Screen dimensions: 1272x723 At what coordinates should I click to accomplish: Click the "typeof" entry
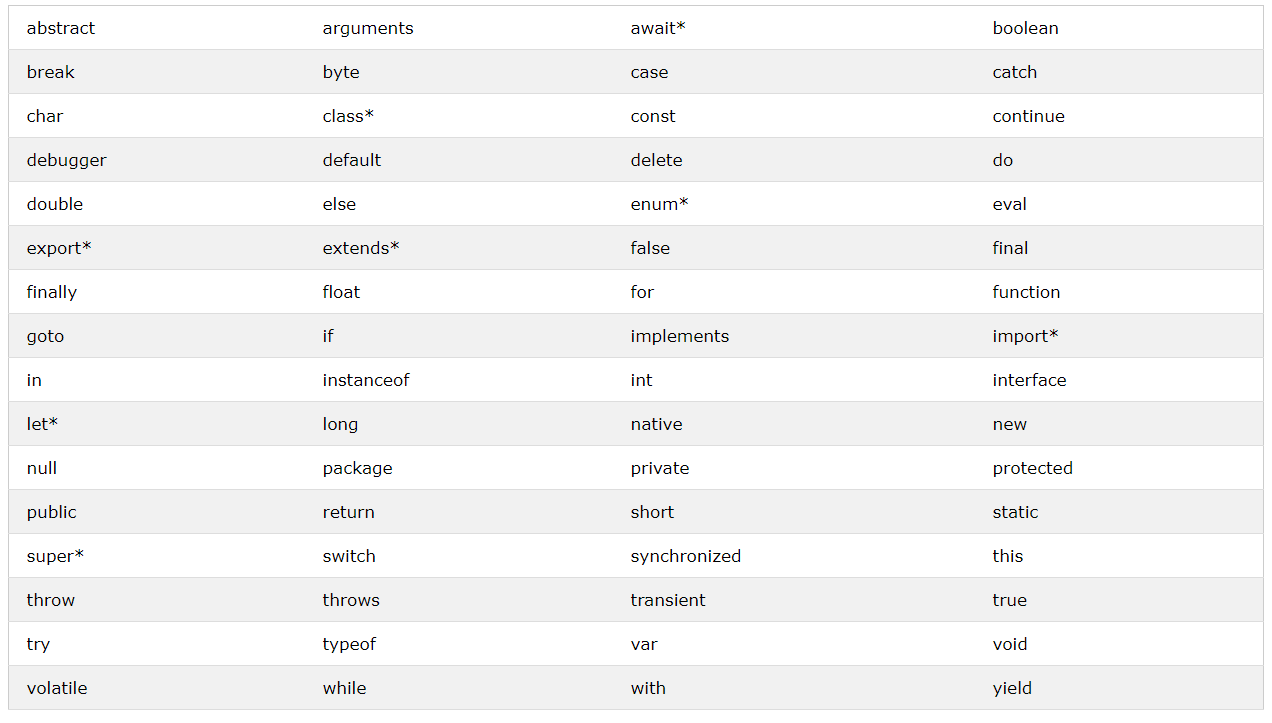click(349, 644)
